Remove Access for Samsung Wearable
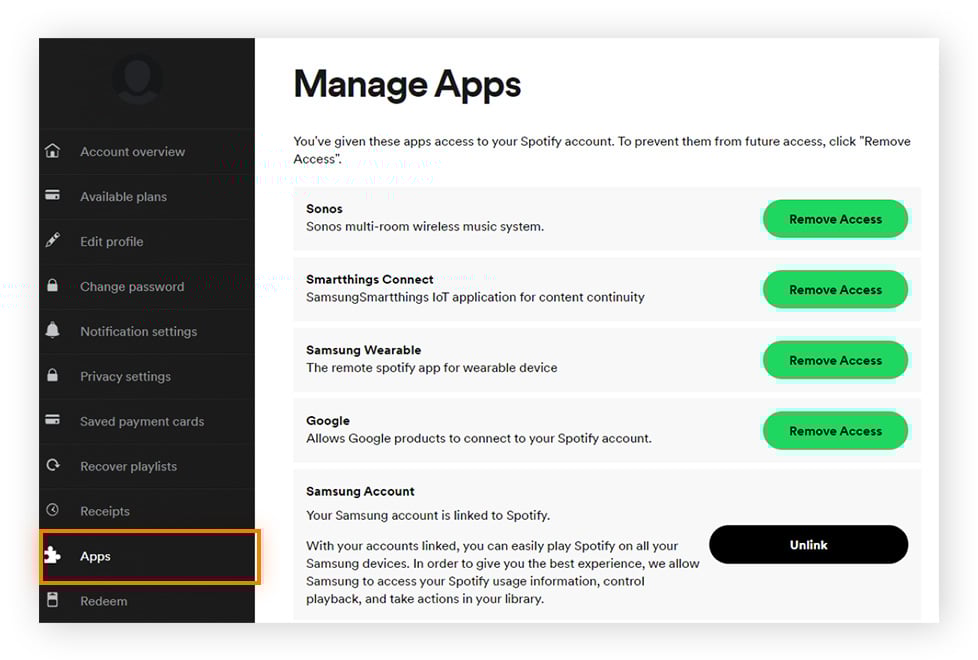 point(835,360)
